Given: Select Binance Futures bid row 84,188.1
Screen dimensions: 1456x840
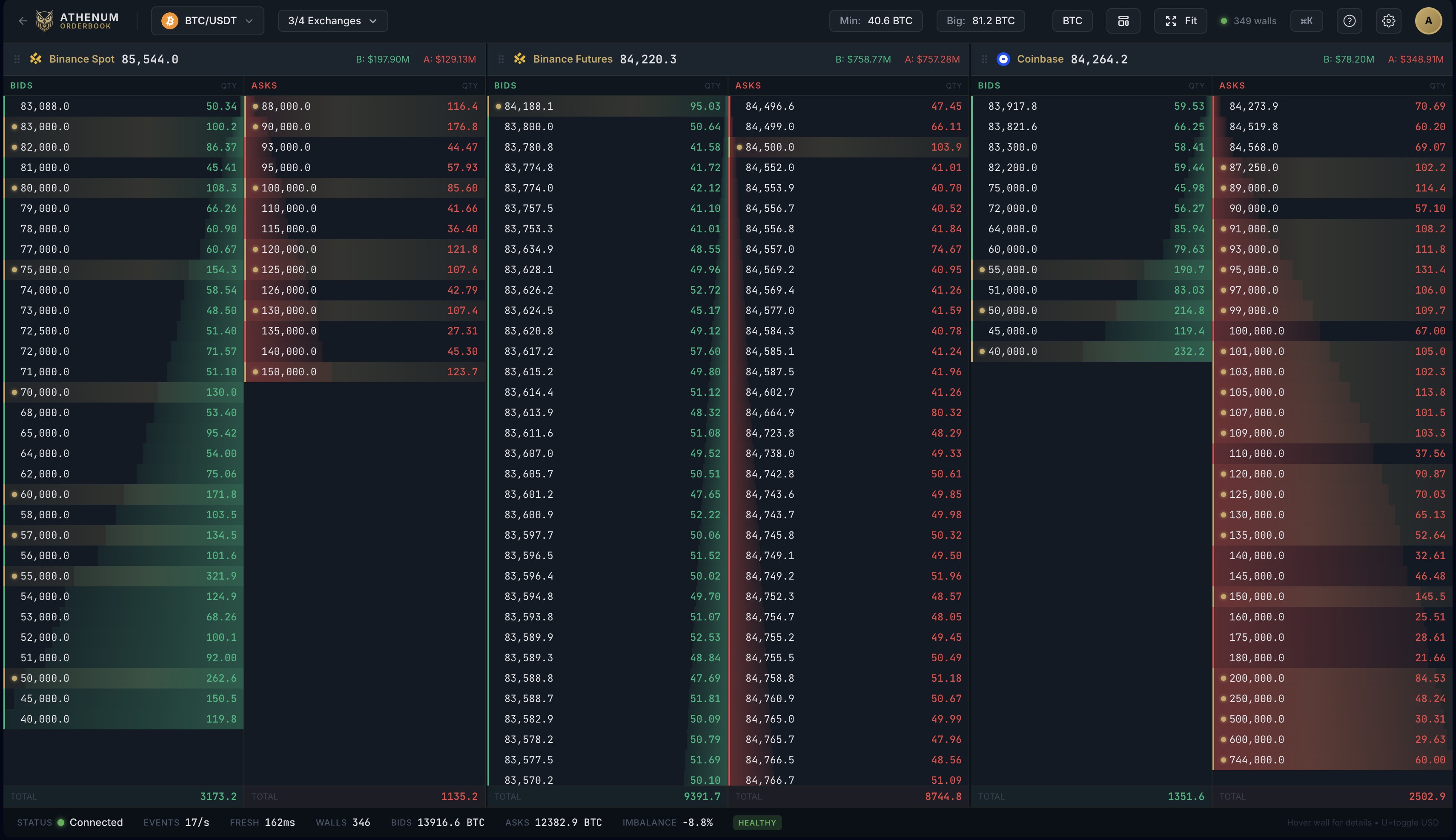Looking at the screenshot, I should 608,106.
